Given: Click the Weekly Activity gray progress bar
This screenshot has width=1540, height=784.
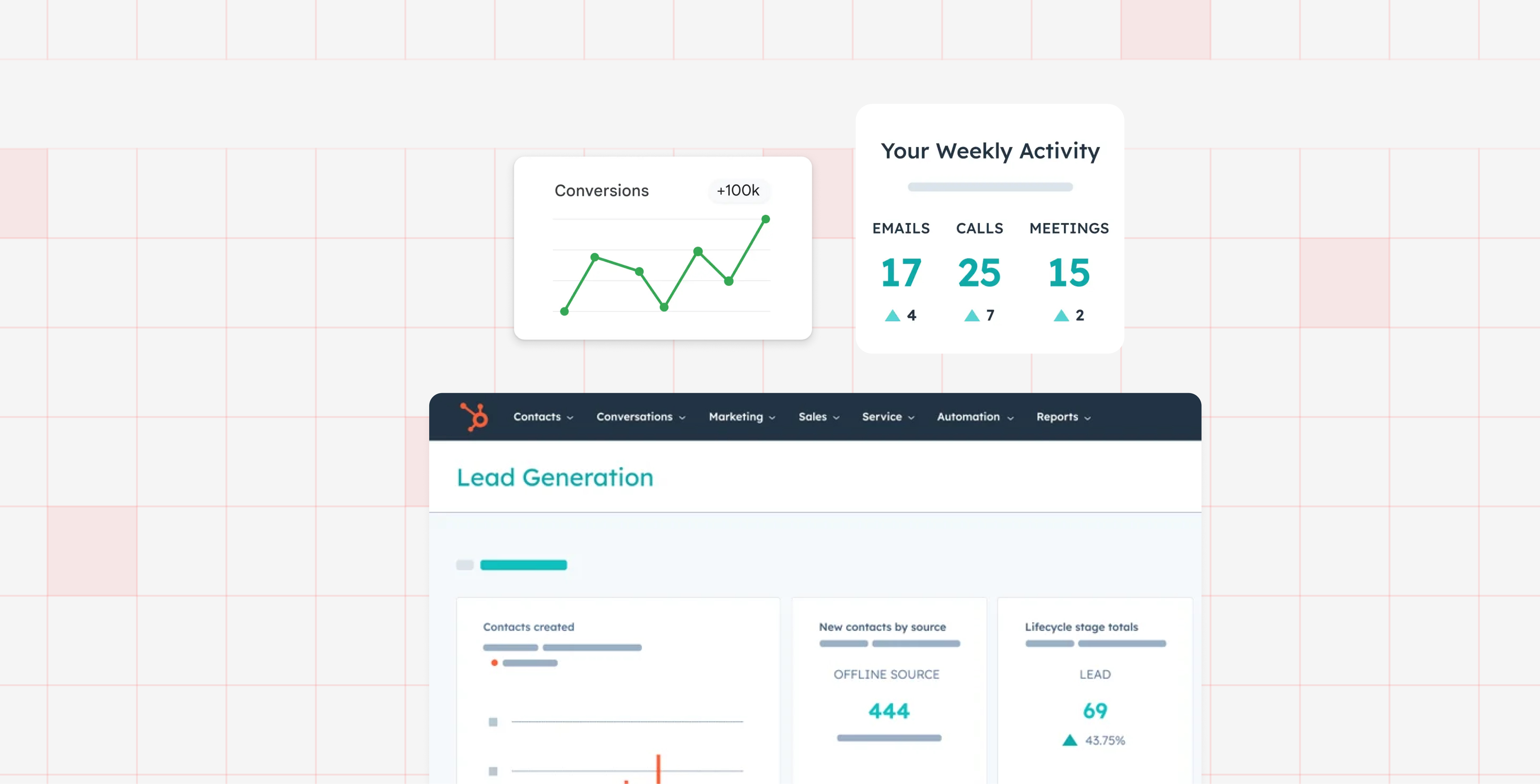Looking at the screenshot, I should 990,187.
